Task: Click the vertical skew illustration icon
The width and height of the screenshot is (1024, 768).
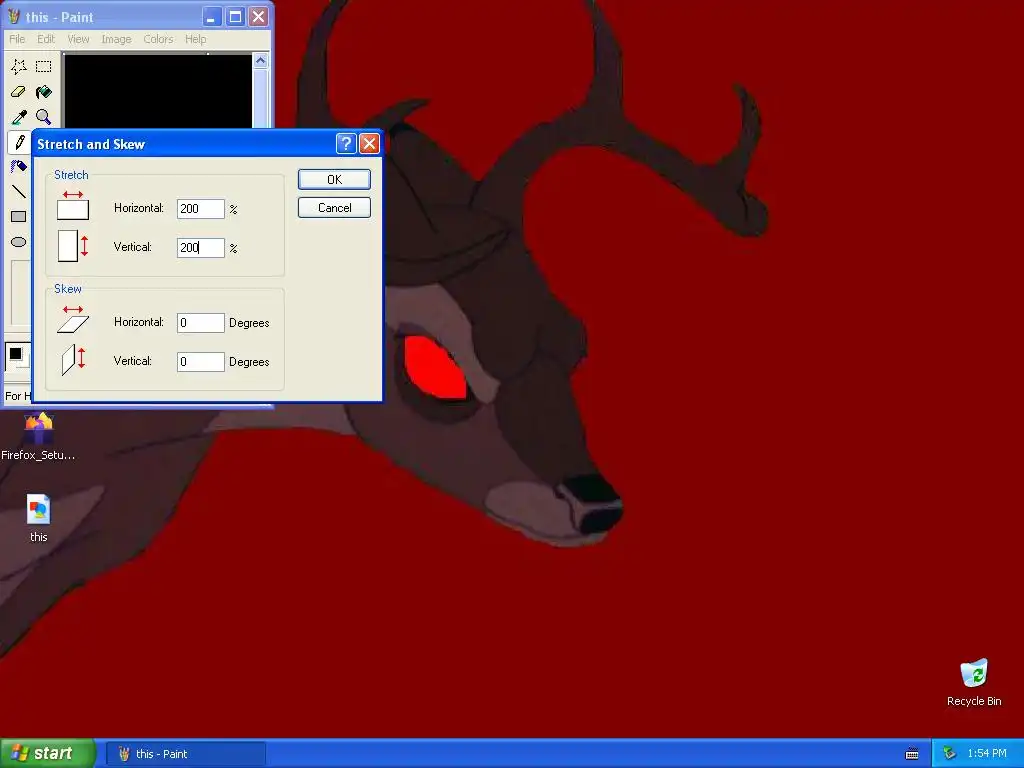Action: pyautogui.click(x=73, y=359)
